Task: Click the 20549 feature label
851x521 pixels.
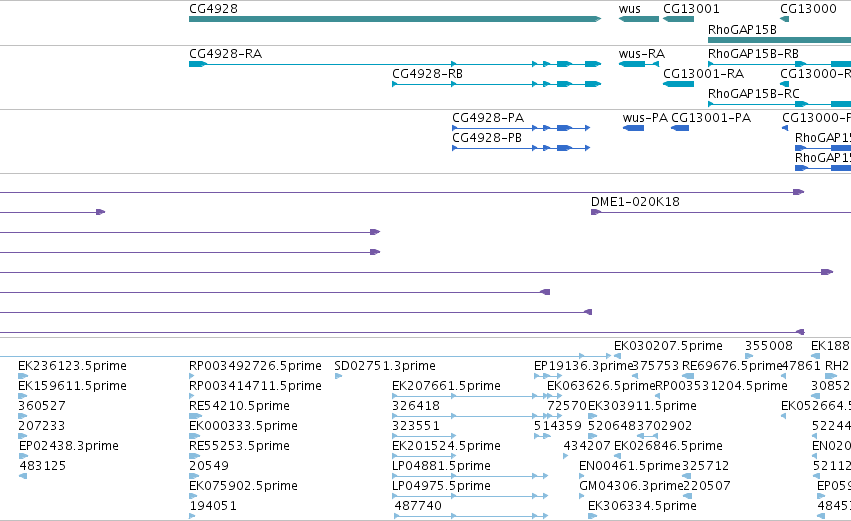Action: [209, 466]
